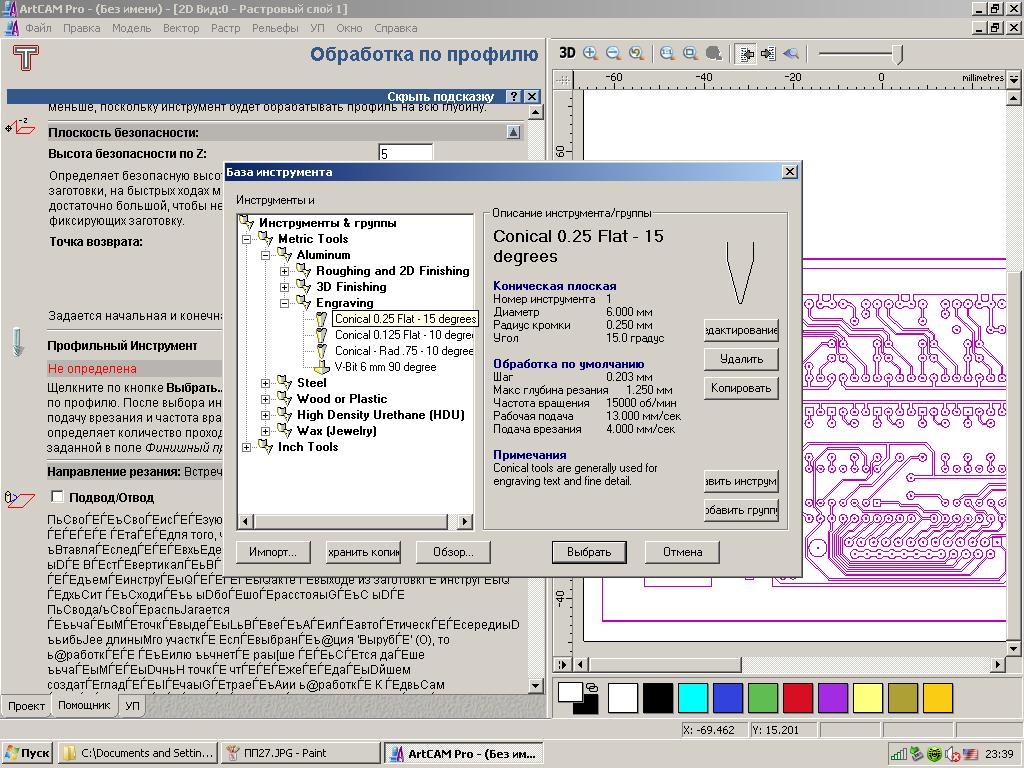Expand the Steel group

click(265, 383)
